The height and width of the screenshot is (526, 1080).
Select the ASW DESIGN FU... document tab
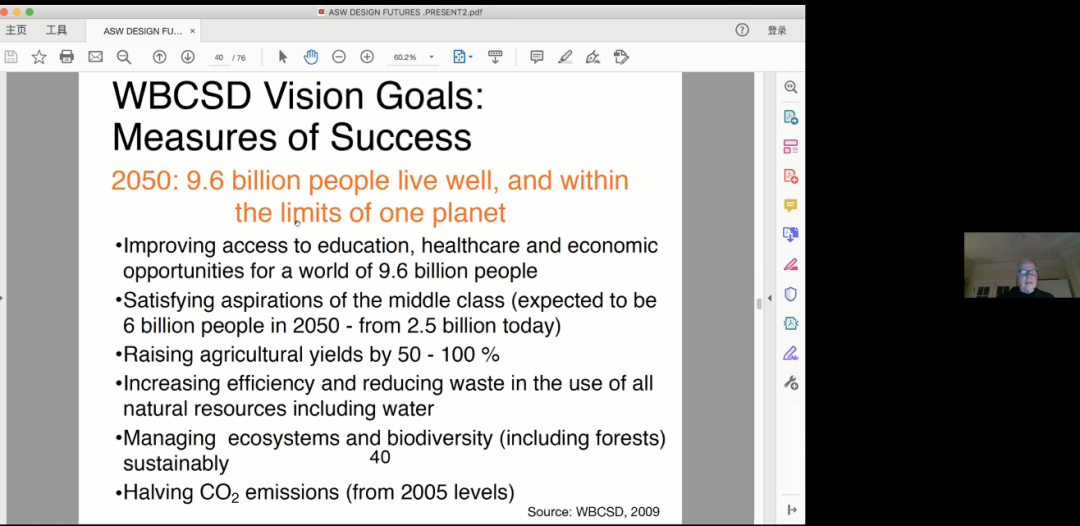(143, 31)
